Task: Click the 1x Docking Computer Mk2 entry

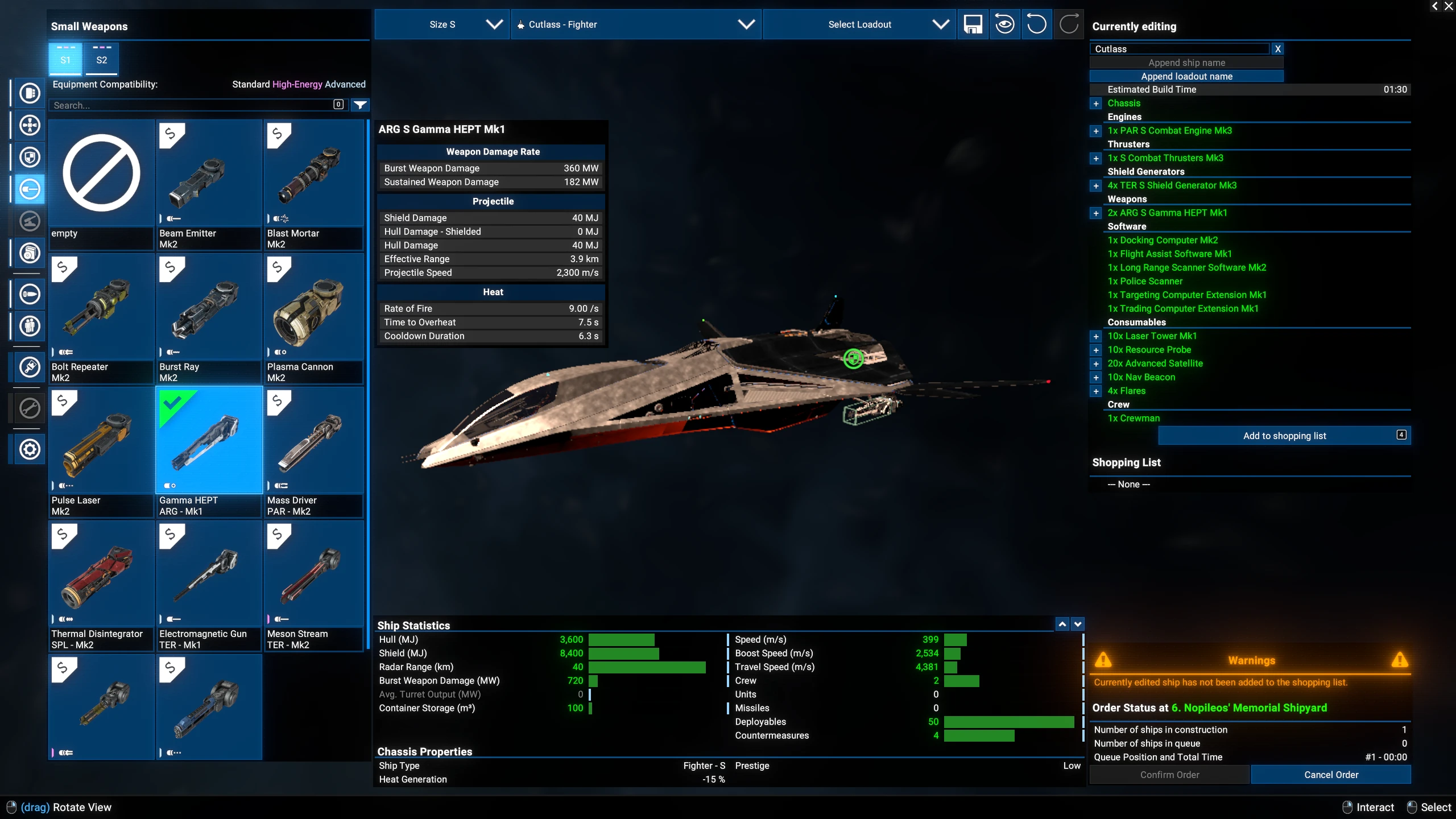Action: pos(1163,240)
